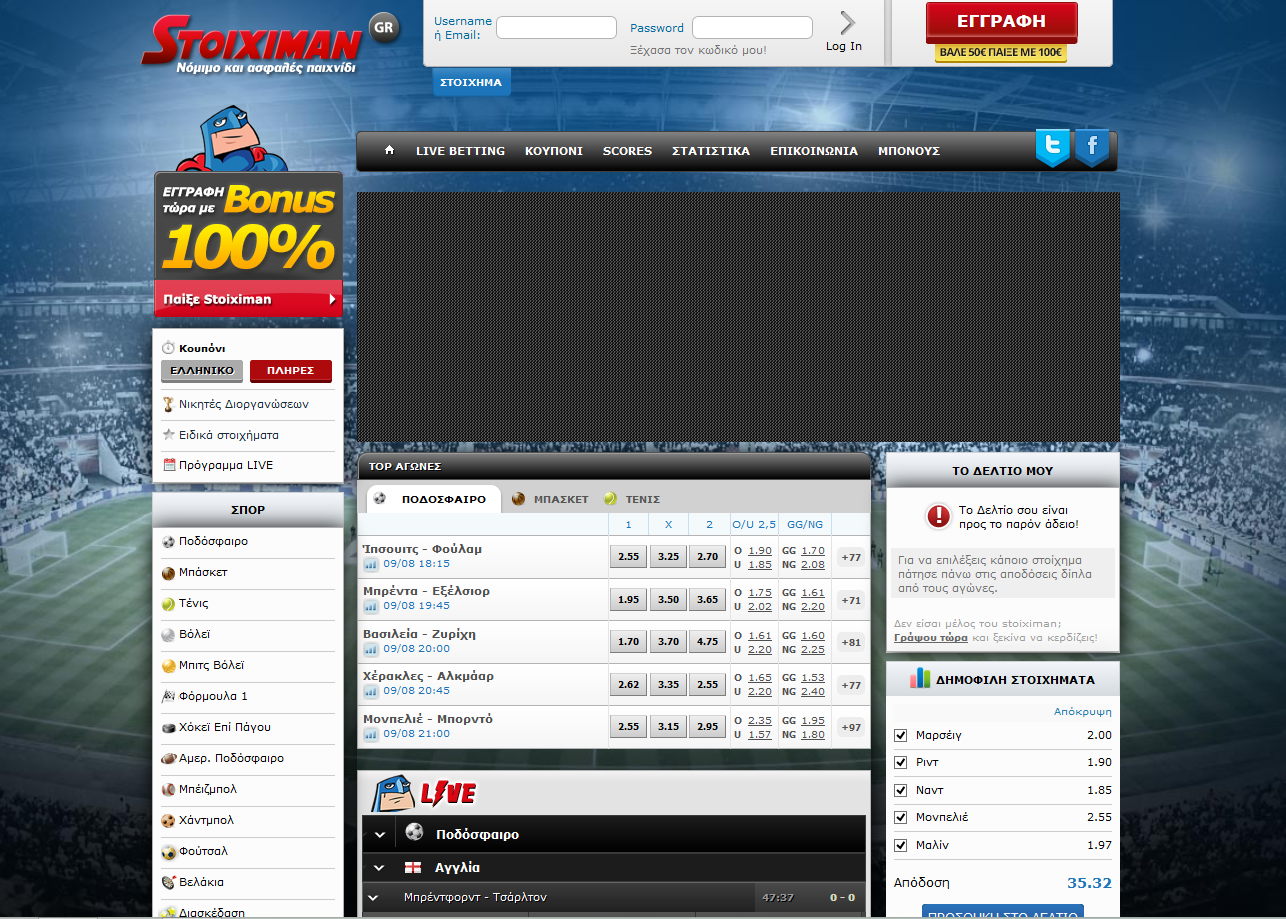Expand +81 markets for Βασιλεία - Ζυρίχη
This screenshot has height=919, width=1286.
click(x=851, y=642)
